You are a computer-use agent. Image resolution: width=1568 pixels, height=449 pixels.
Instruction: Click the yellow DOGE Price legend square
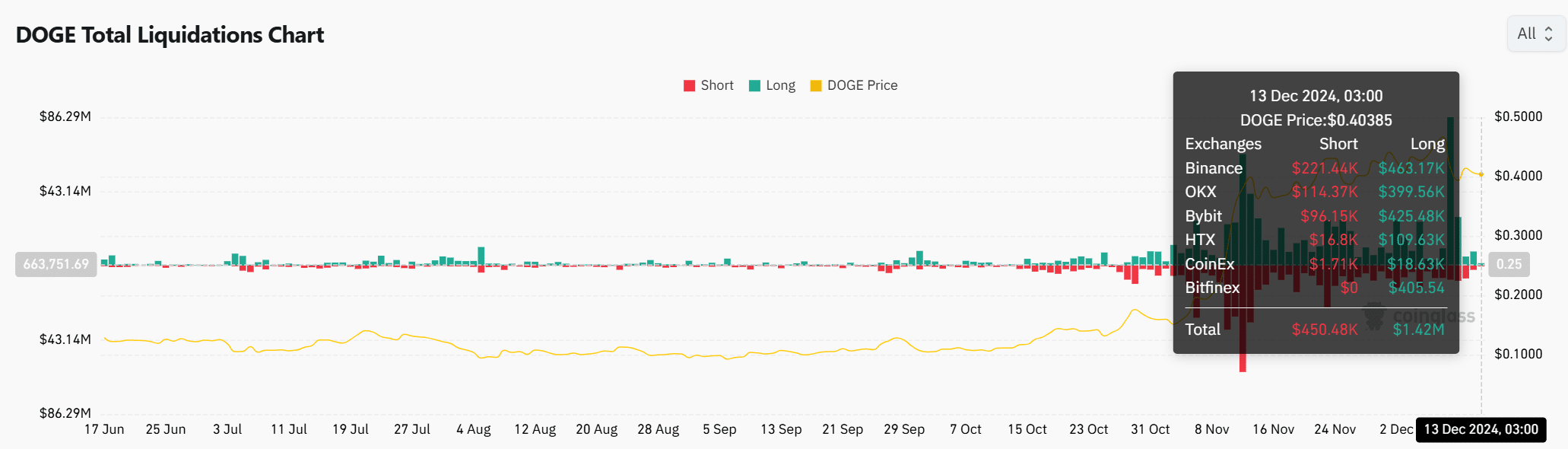(816, 86)
